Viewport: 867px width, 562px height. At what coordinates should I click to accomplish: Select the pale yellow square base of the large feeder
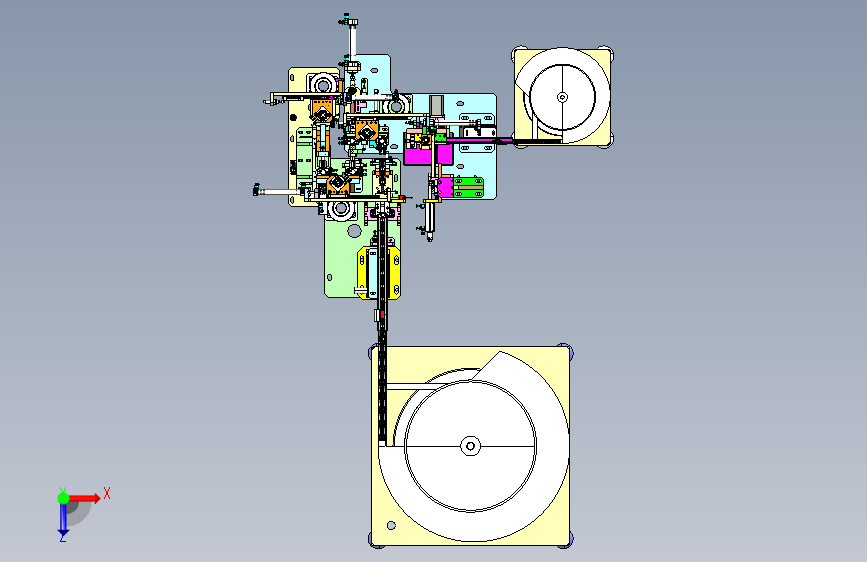pyautogui.click(x=471, y=446)
